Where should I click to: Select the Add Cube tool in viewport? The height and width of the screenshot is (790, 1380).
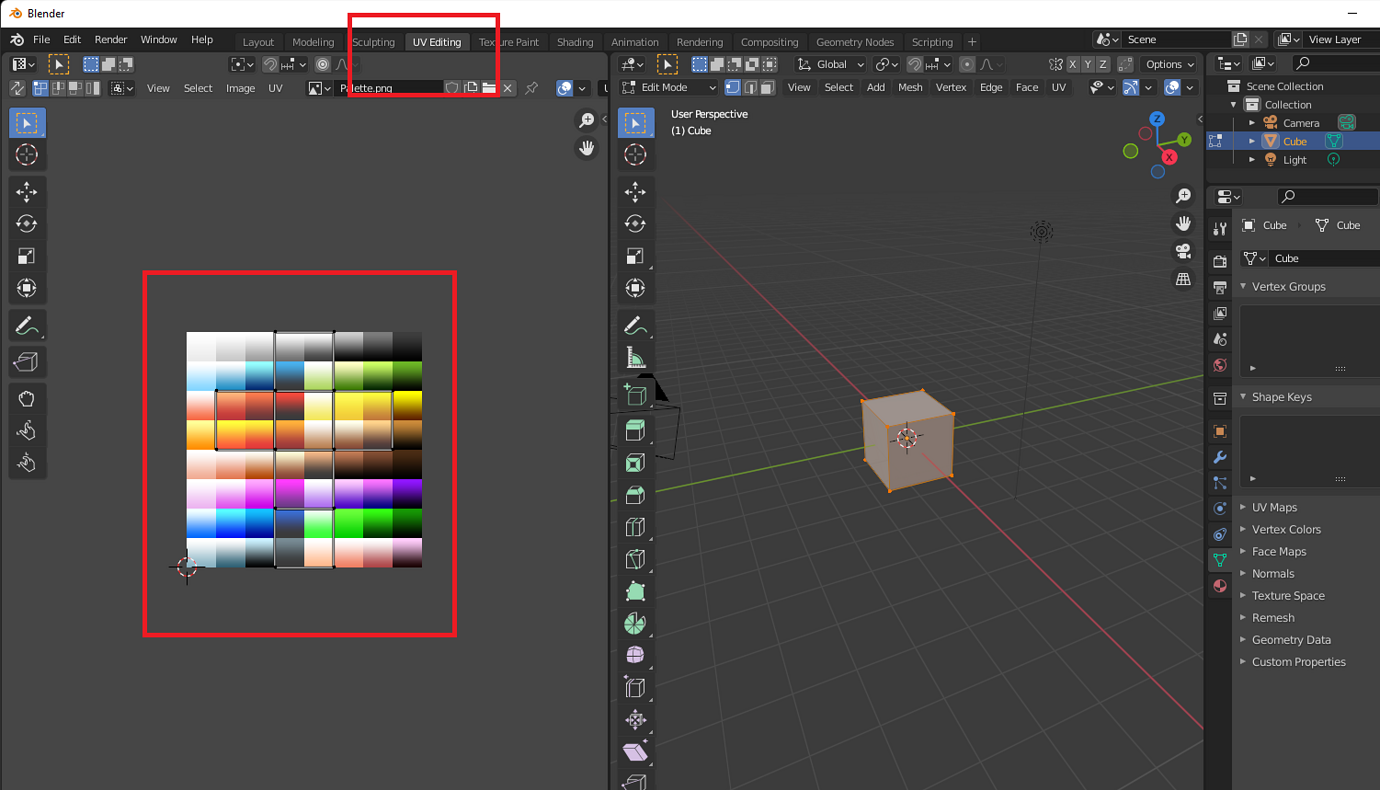(635, 394)
